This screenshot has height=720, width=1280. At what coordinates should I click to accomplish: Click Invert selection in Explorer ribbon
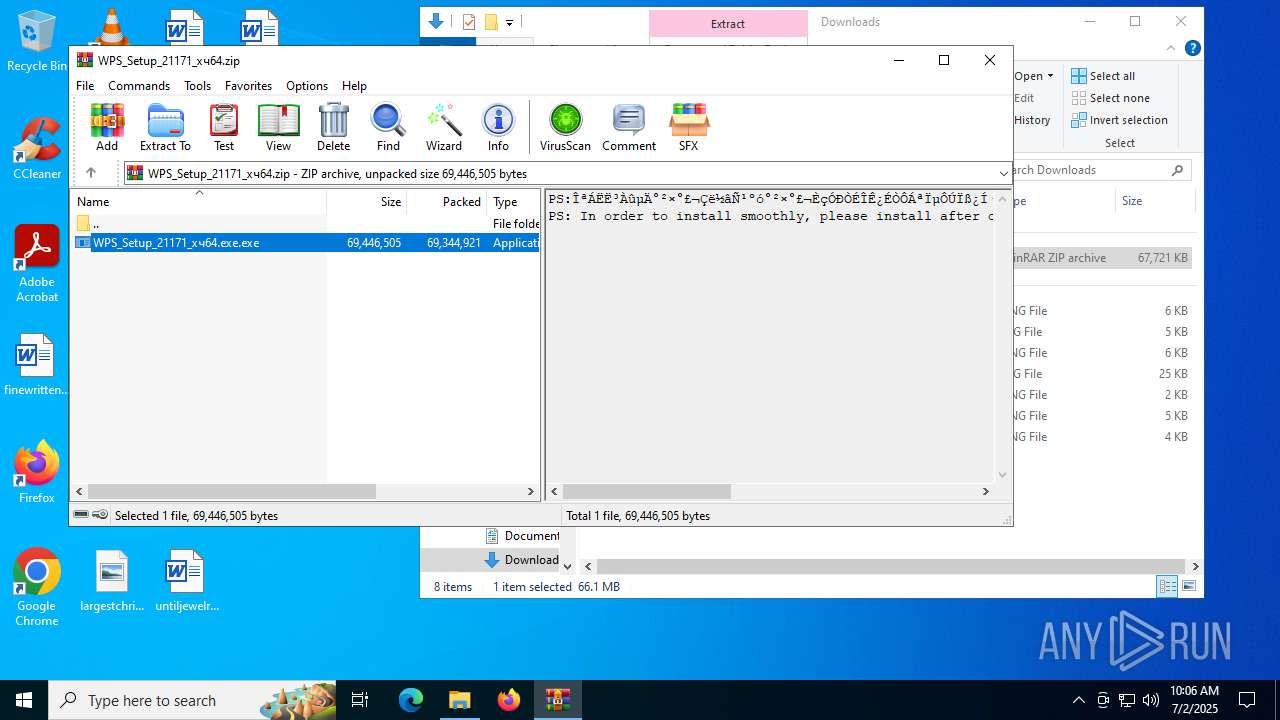pyautogui.click(x=1119, y=120)
